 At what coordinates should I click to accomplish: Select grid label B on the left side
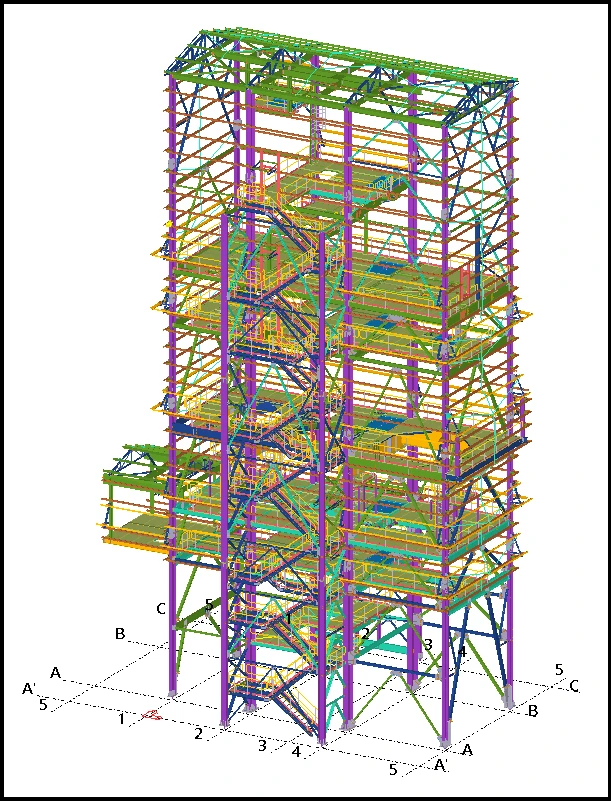(120, 634)
